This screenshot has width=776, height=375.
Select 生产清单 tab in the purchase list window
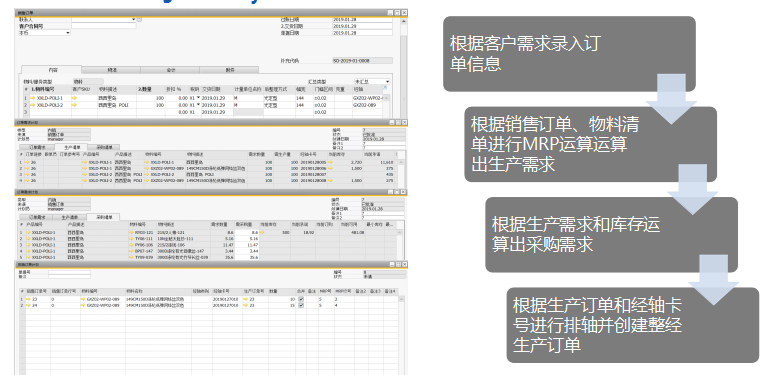pos(70,217)
